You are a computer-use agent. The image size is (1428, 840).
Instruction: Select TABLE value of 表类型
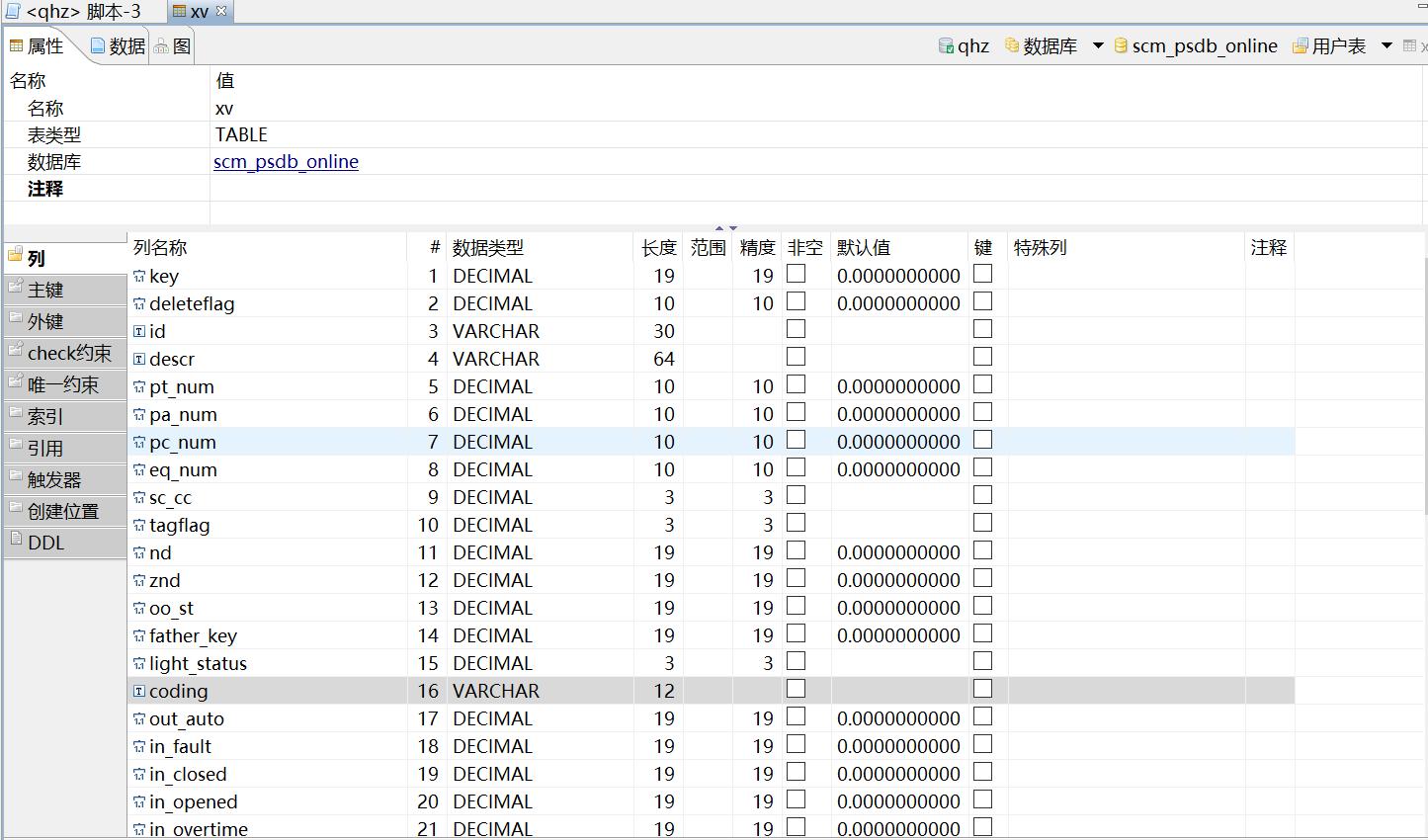[241, 134]
